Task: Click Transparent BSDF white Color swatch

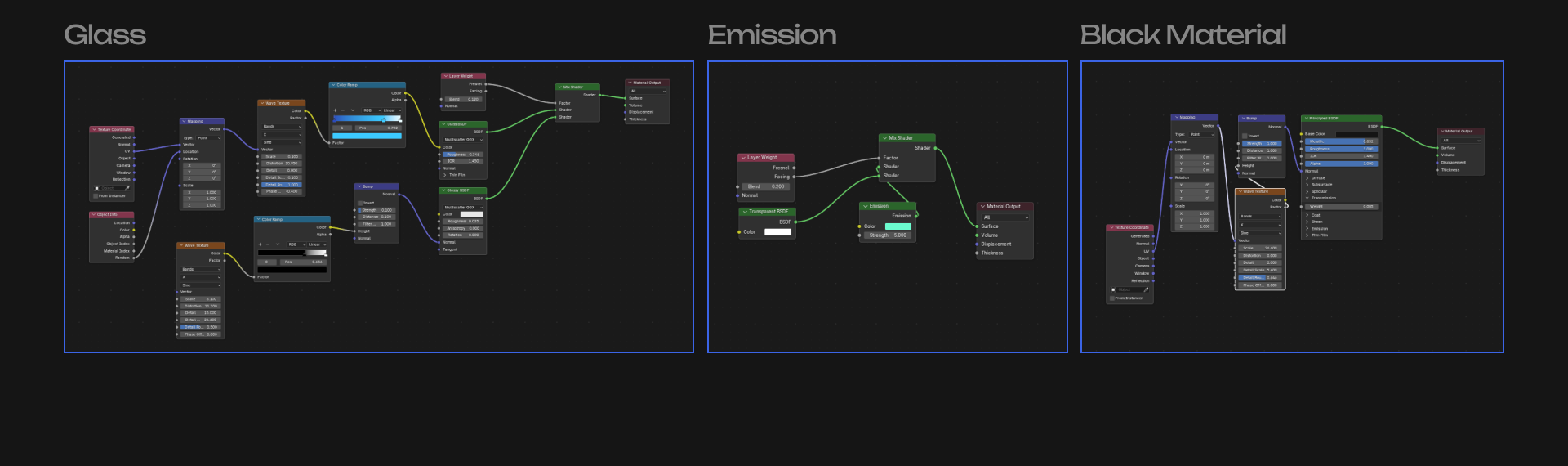Action: 777,232
